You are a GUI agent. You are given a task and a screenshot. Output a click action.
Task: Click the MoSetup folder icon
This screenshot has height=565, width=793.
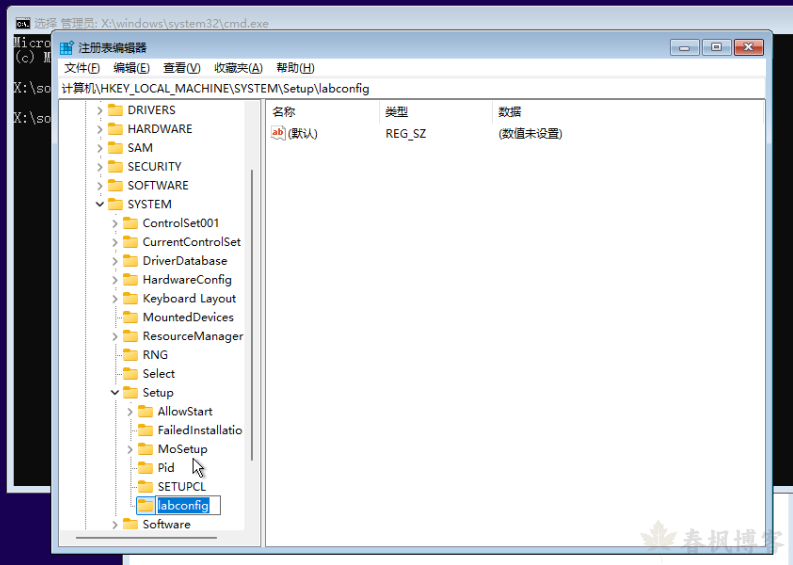146,449
